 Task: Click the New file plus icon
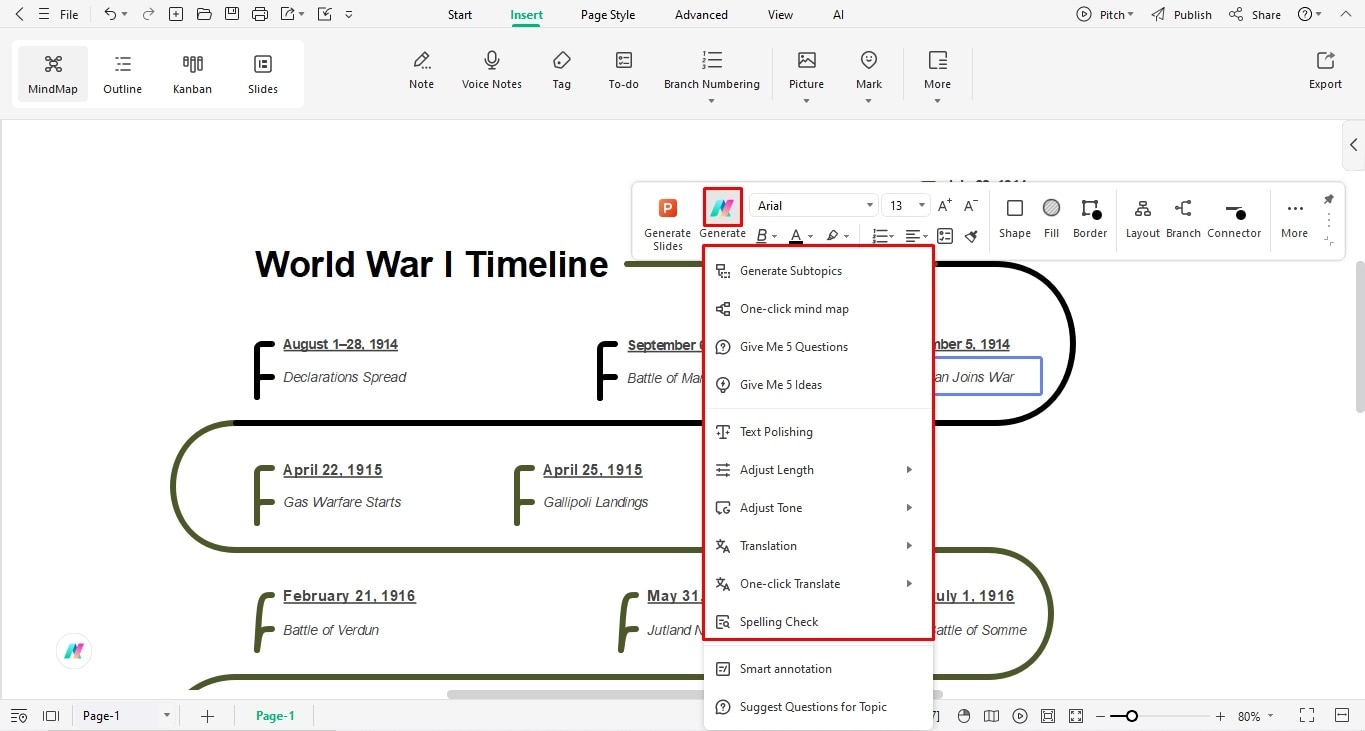tap(176, 15)
